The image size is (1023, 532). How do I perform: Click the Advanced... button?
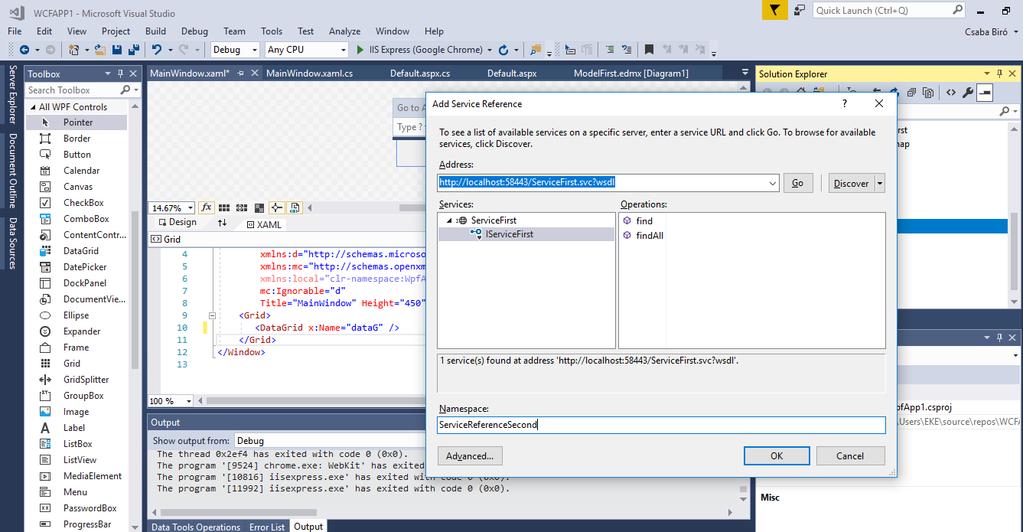pos(470,456)
